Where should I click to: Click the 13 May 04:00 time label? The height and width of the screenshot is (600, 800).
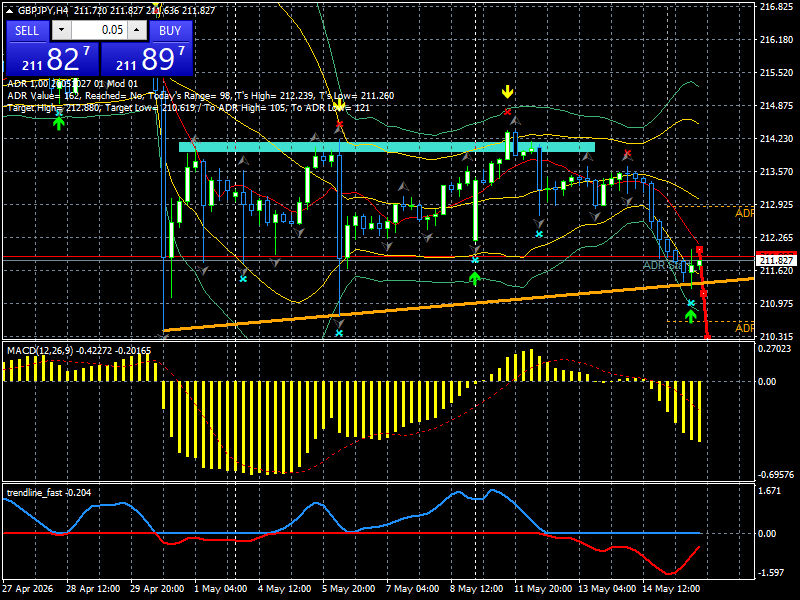tap(608, 589)
